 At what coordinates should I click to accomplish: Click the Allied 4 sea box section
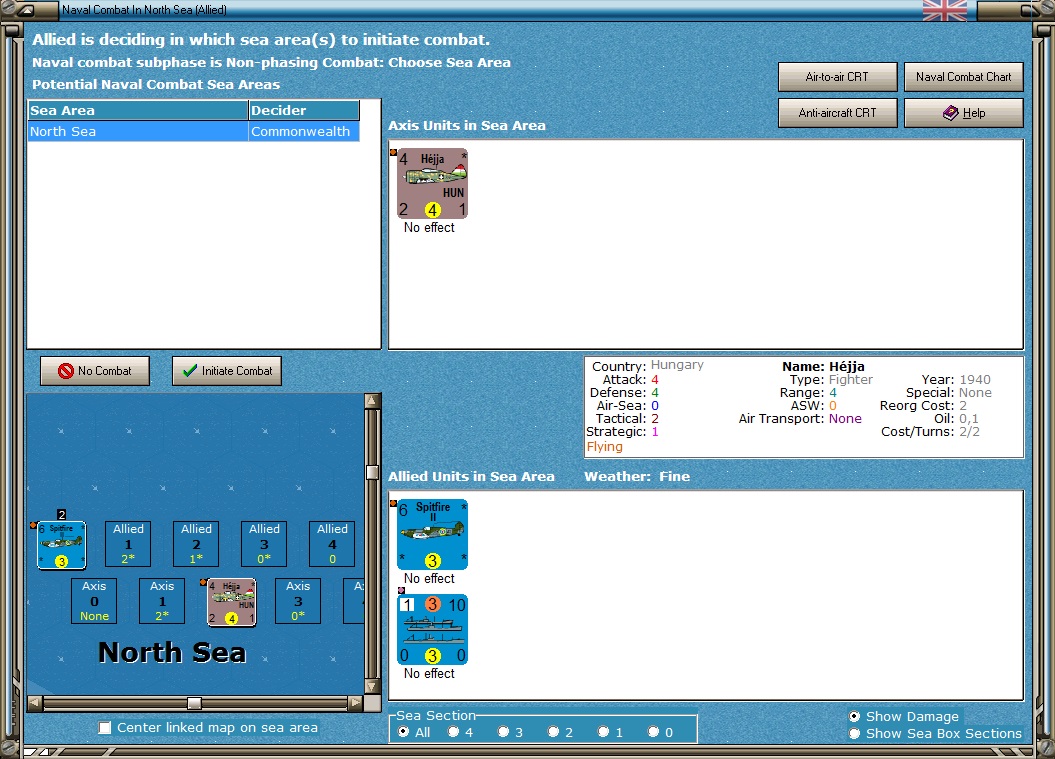(x=332, y=544)
